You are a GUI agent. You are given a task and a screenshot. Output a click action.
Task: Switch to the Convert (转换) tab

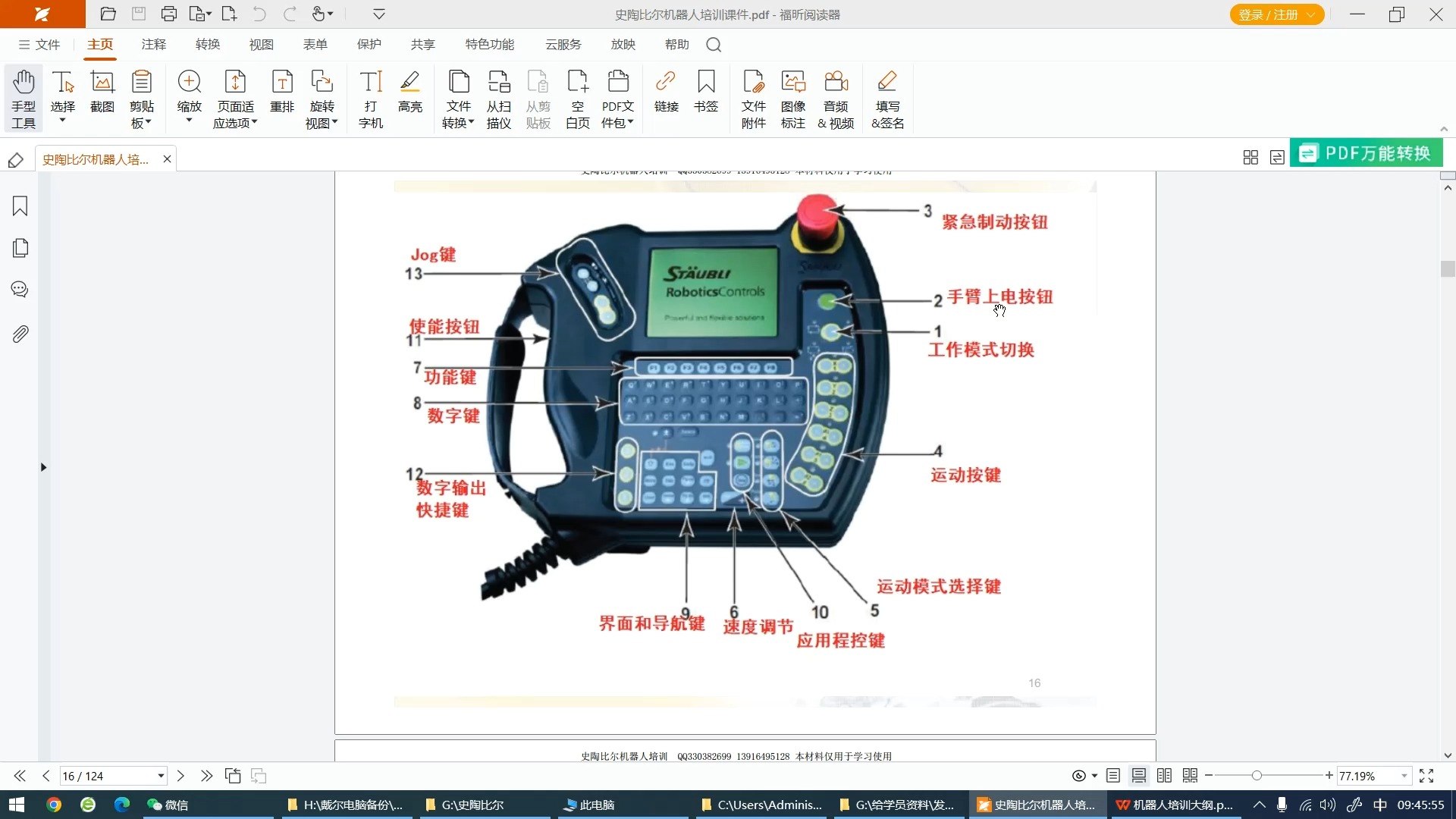[208, 45]
